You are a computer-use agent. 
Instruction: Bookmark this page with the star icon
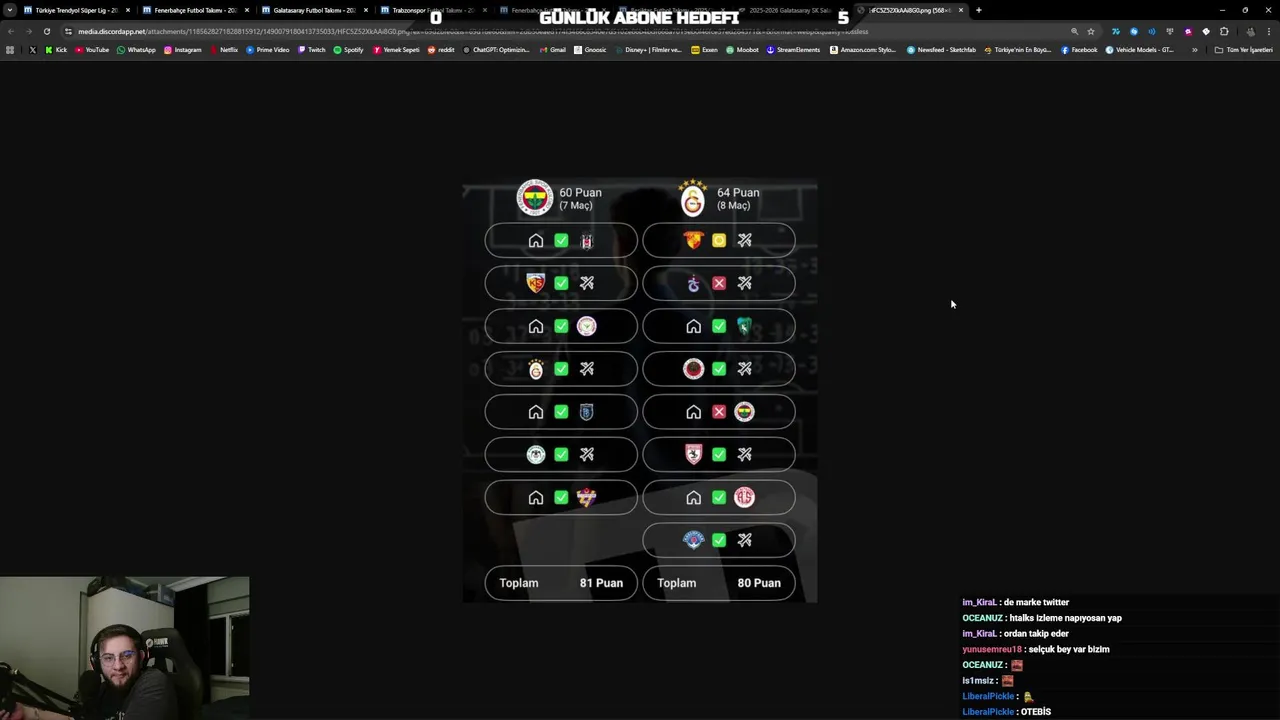(x=1091, y=31)
